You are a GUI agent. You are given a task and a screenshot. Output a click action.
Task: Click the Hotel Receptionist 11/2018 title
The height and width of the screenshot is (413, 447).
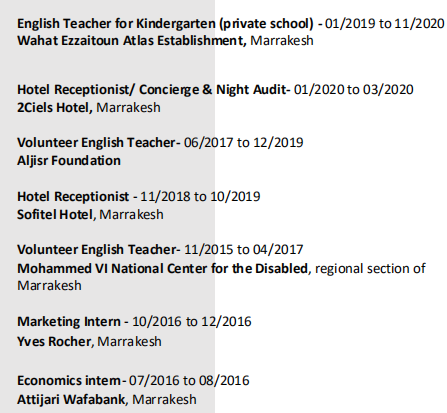[x=73, y=197]
